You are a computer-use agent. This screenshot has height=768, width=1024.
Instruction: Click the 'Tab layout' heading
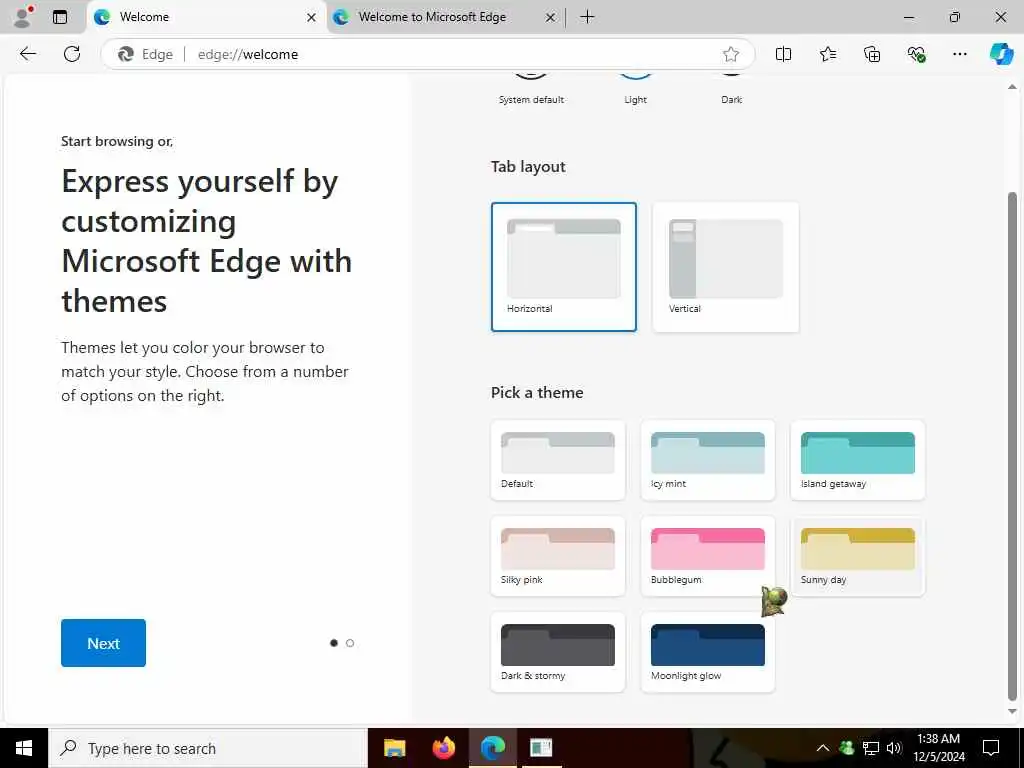point(528,167)
